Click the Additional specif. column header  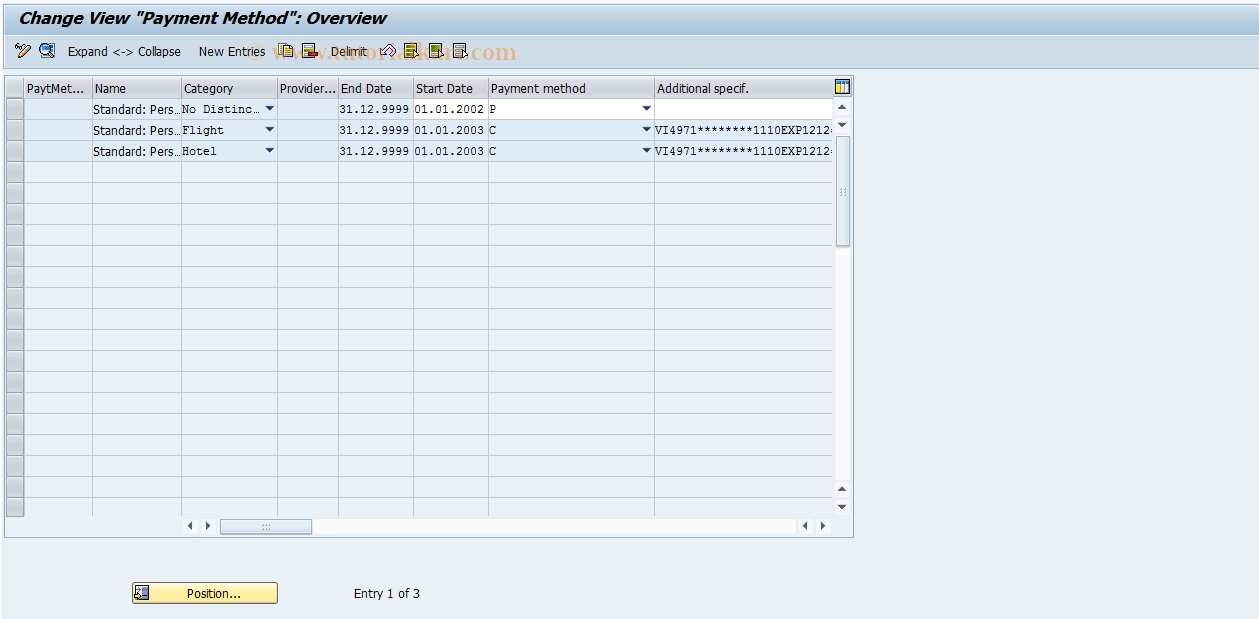[743, 88]
